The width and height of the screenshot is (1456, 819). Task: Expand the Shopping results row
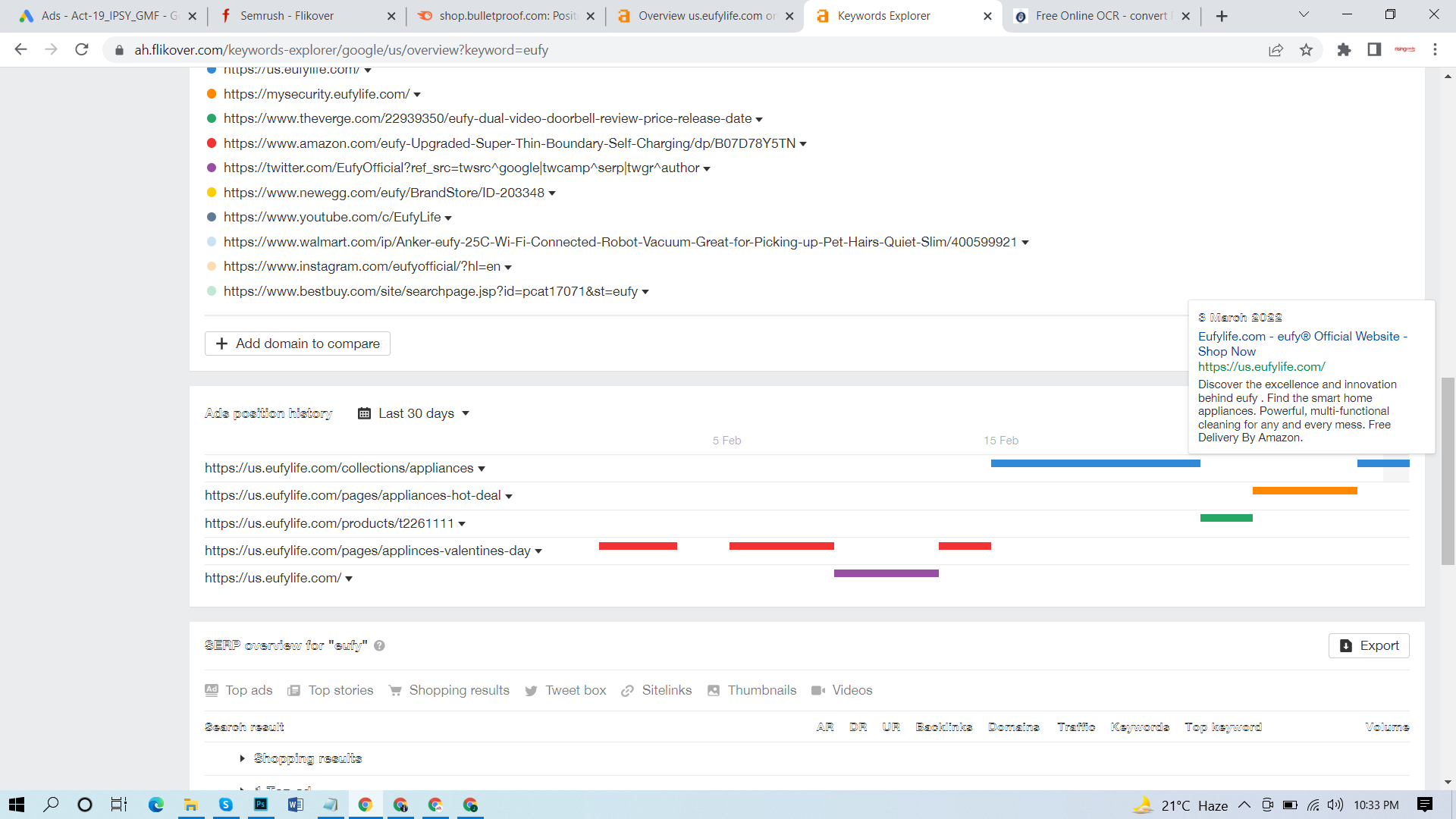242,758
